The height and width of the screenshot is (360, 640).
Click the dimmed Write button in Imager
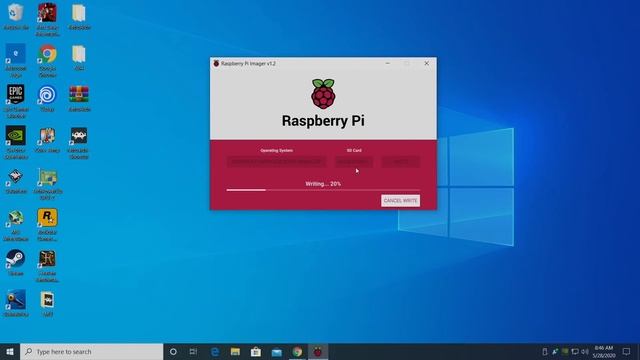pyautogui.click(x=400, y=162)
